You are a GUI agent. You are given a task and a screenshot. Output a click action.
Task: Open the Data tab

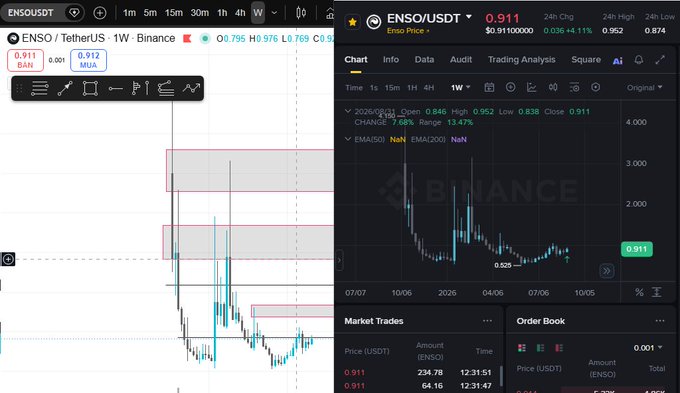point(424,59)
